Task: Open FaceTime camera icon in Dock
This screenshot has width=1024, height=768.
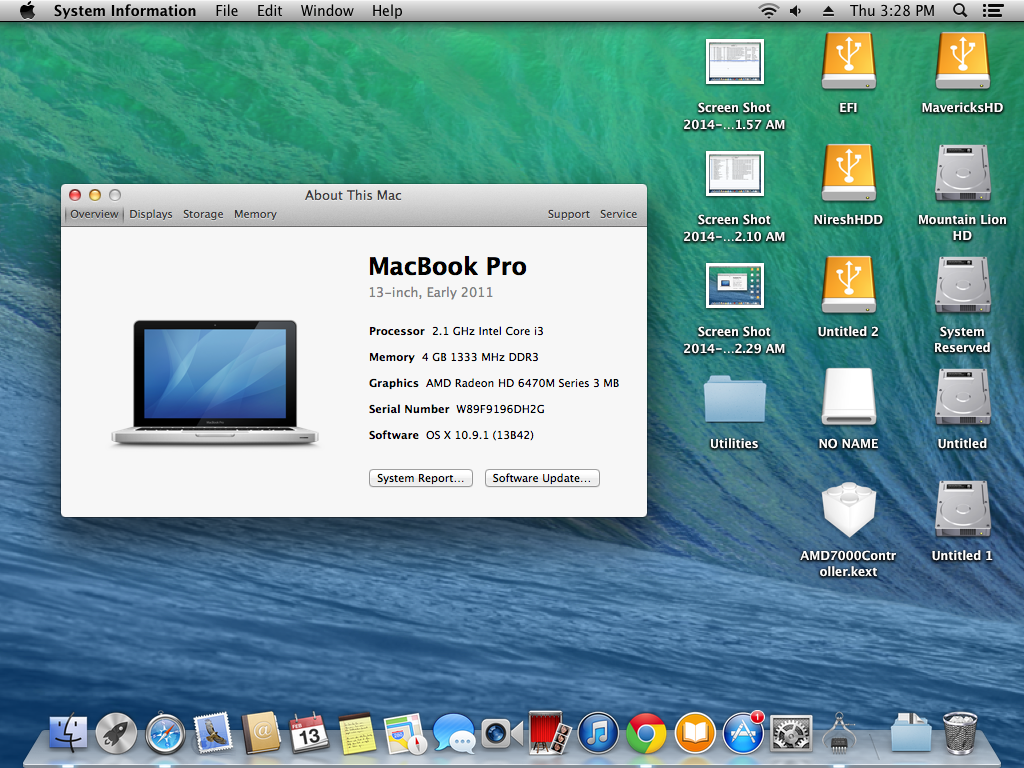Action: pyautogui.click(x=502, y=733)
